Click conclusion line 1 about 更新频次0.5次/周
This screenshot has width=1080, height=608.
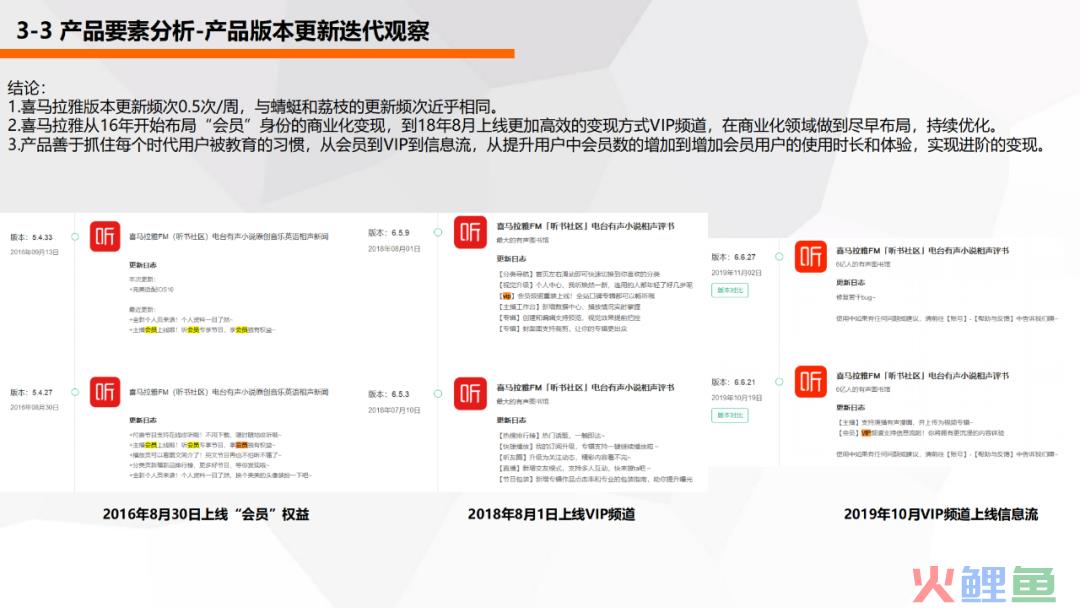[253, 107]
